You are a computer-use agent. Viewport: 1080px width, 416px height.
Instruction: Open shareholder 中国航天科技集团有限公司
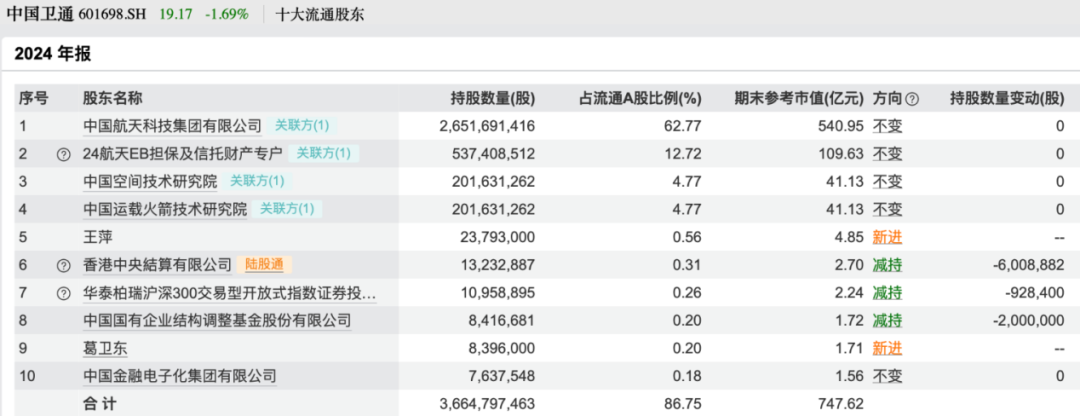[172, 126]
